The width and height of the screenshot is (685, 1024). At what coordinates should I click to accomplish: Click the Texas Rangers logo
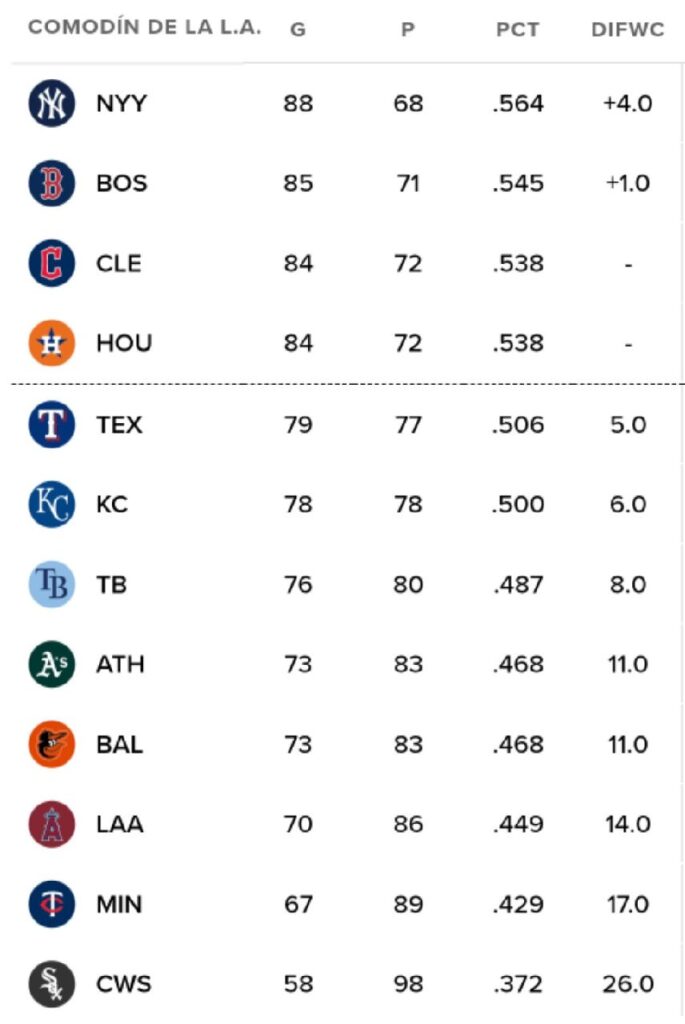[52, 425]
